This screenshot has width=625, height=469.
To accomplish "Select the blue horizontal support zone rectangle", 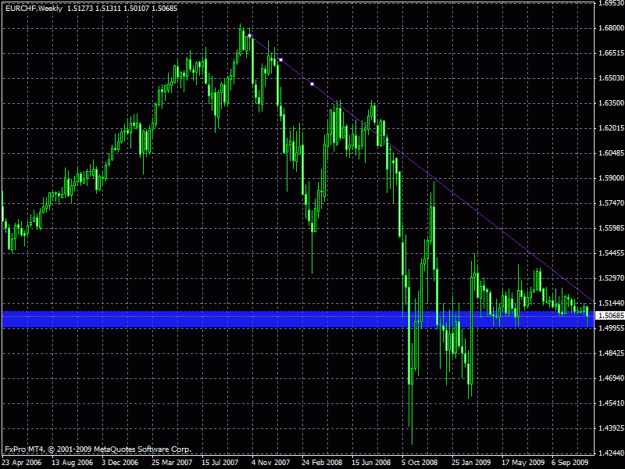I will [x=298, y=320].
